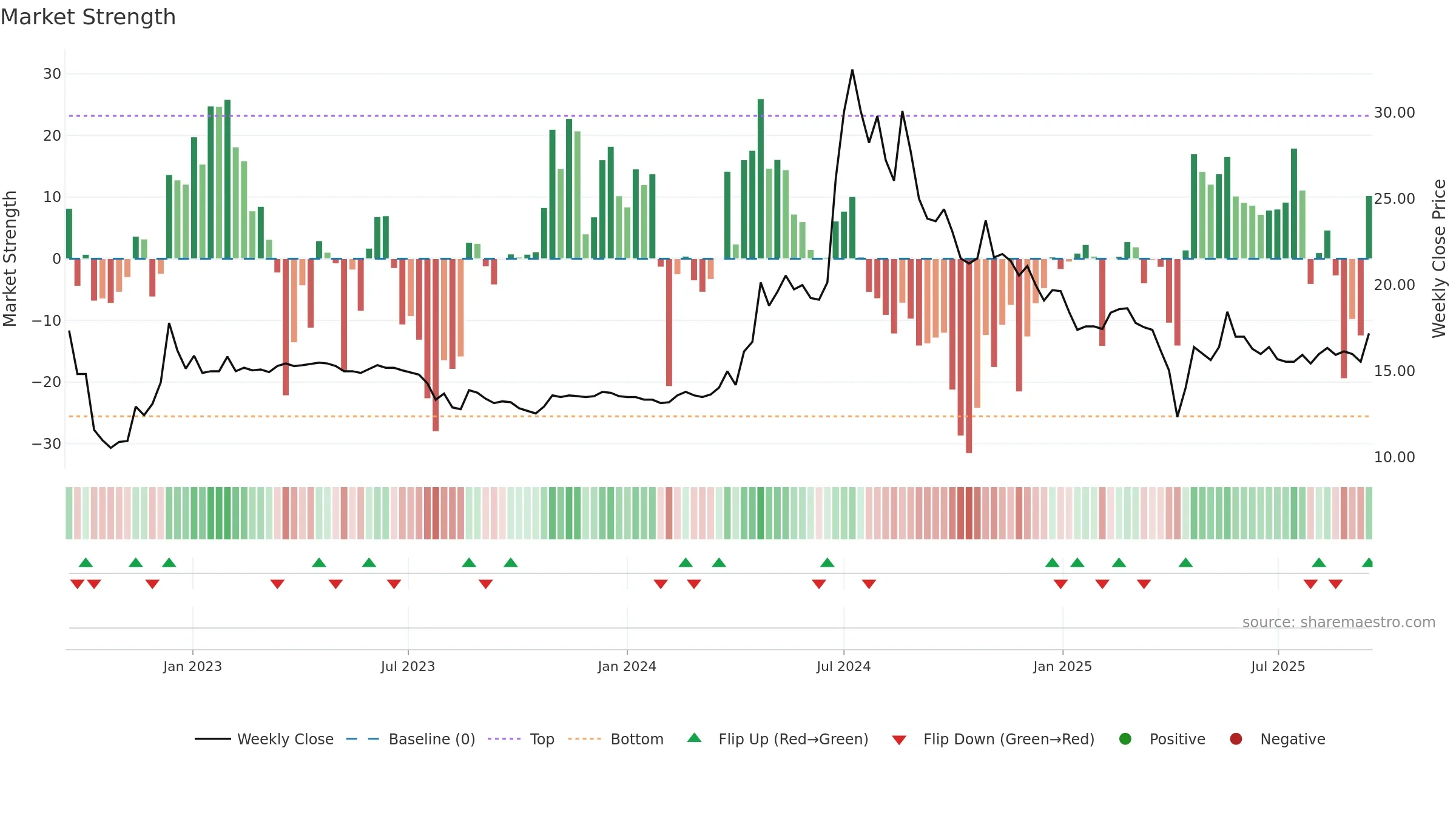
Task: Click the Jul 2024 axis label
Action: coord(843,666)
